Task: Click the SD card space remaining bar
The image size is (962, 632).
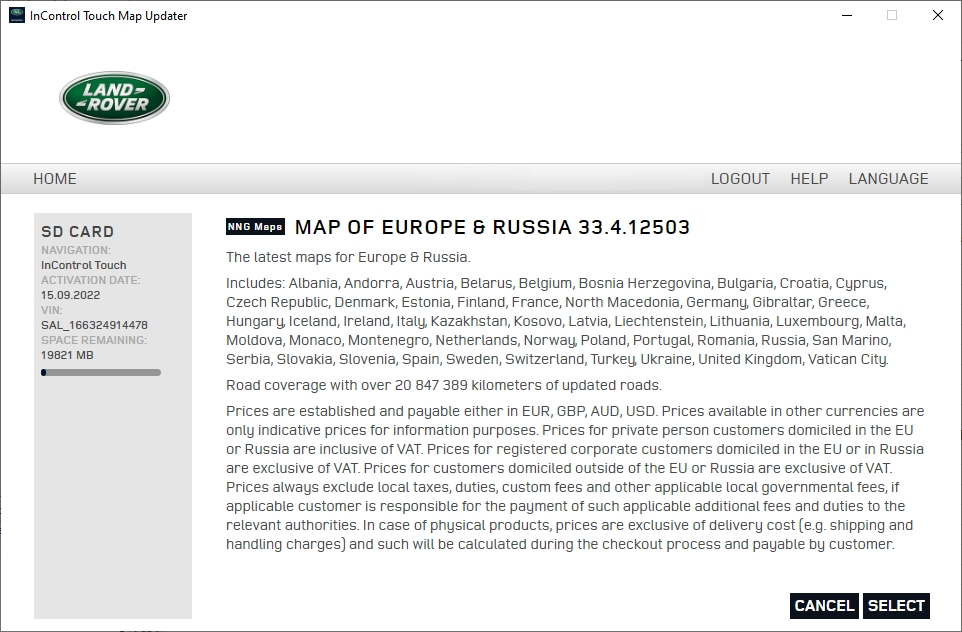Action: pos(101,372)
